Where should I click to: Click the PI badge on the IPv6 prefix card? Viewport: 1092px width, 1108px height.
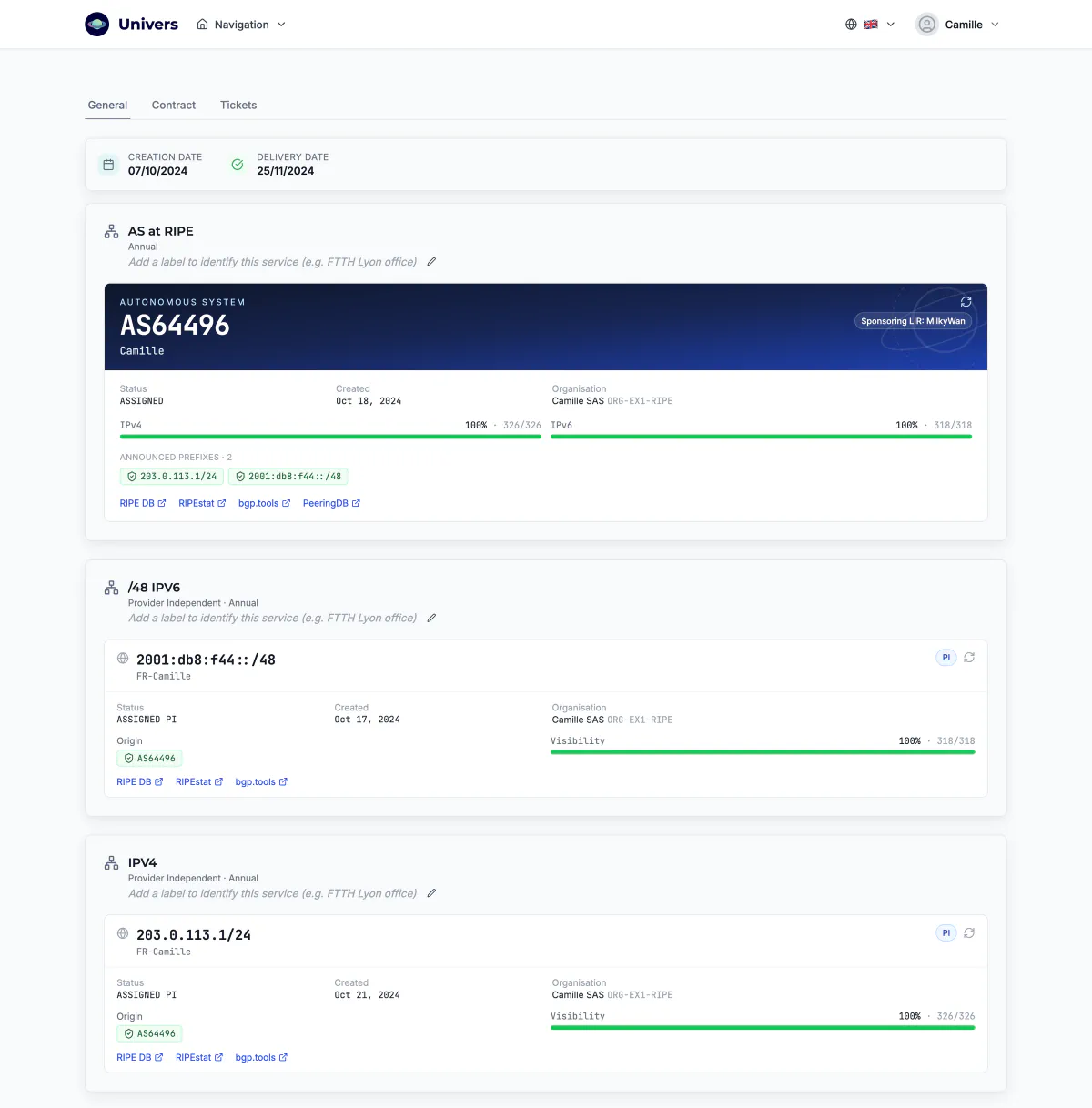click(946, 658)
